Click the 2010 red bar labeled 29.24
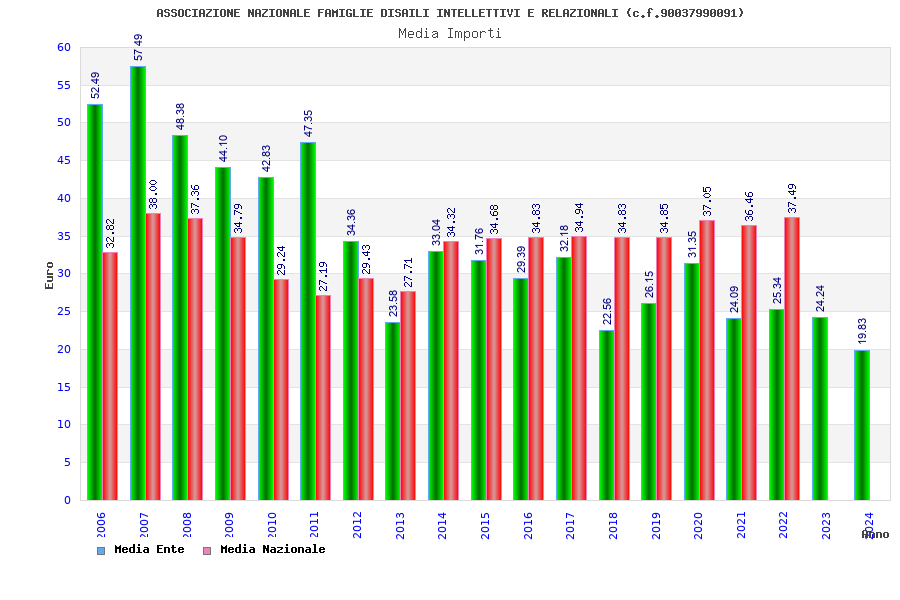The height and width of the screenshot is (600, 900). 281,390
